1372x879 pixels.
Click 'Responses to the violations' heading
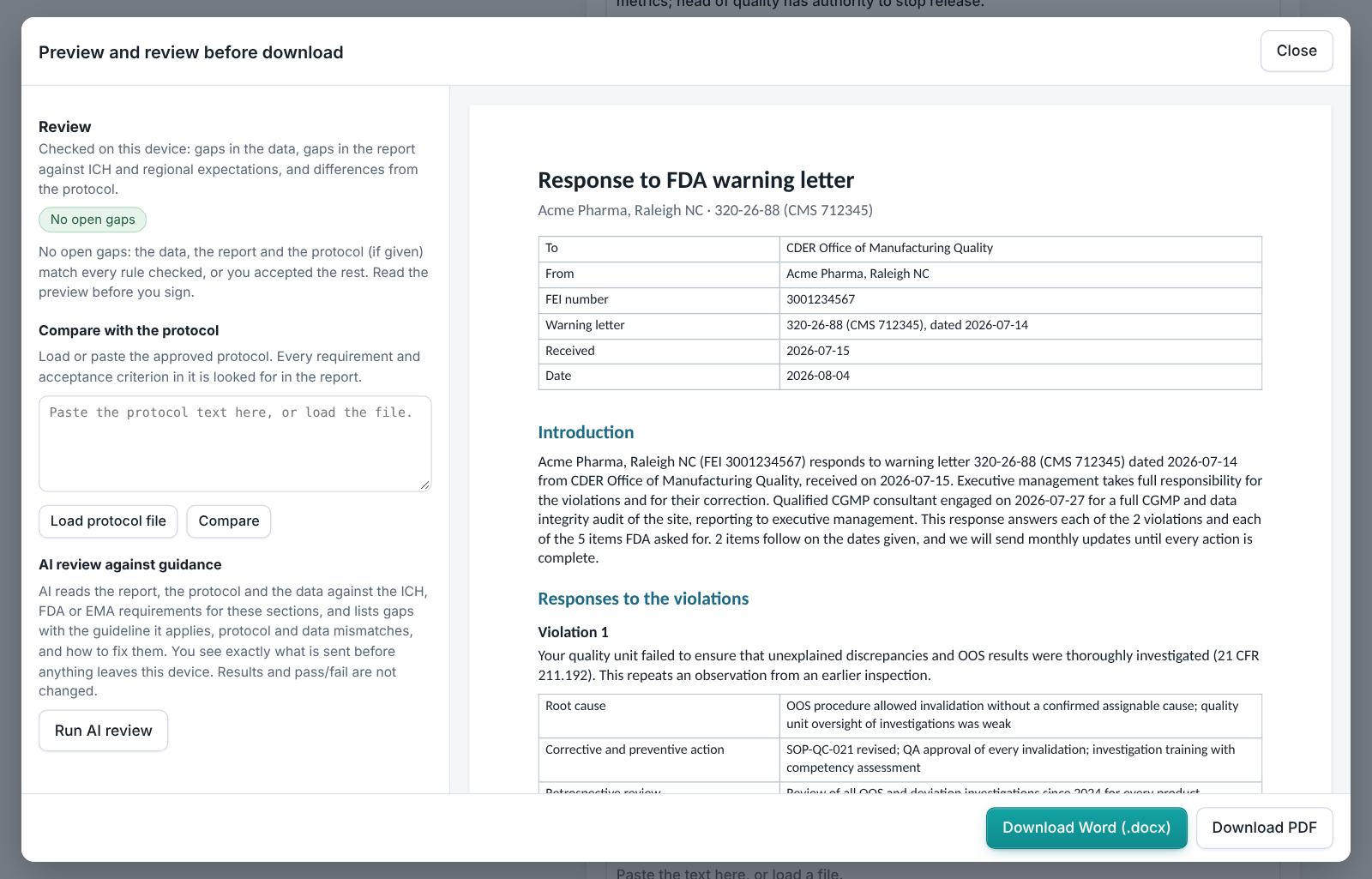[643, 599]
